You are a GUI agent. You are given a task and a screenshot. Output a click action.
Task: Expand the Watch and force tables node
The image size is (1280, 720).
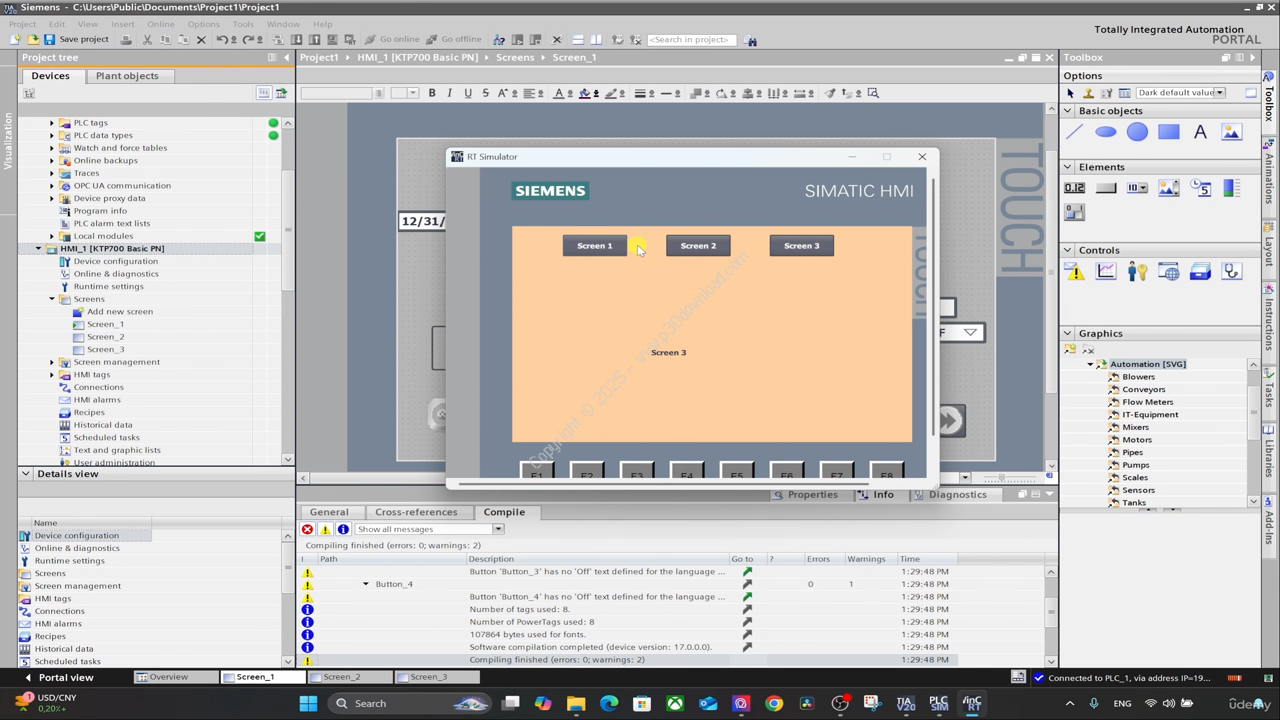point(52,148)
